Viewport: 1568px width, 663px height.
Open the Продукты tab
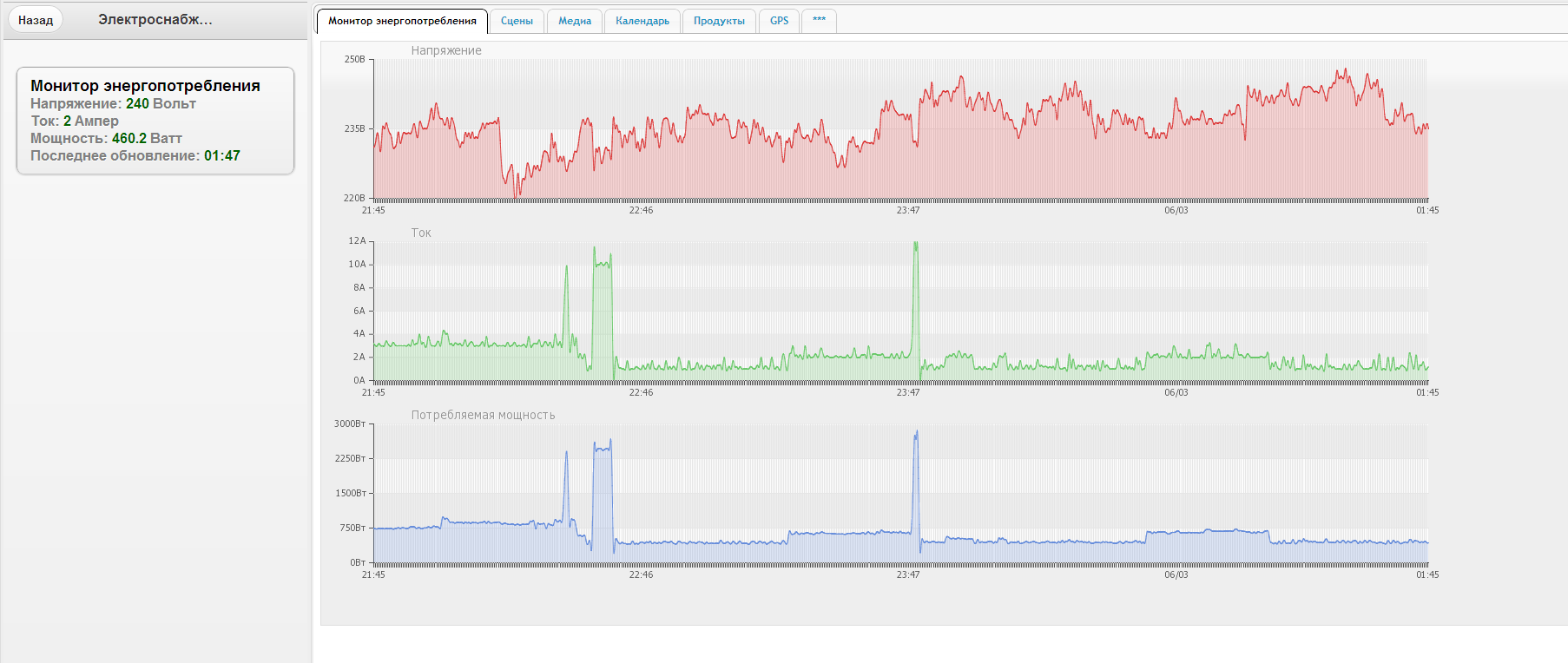pyautogui.click(x=719, y=21)
